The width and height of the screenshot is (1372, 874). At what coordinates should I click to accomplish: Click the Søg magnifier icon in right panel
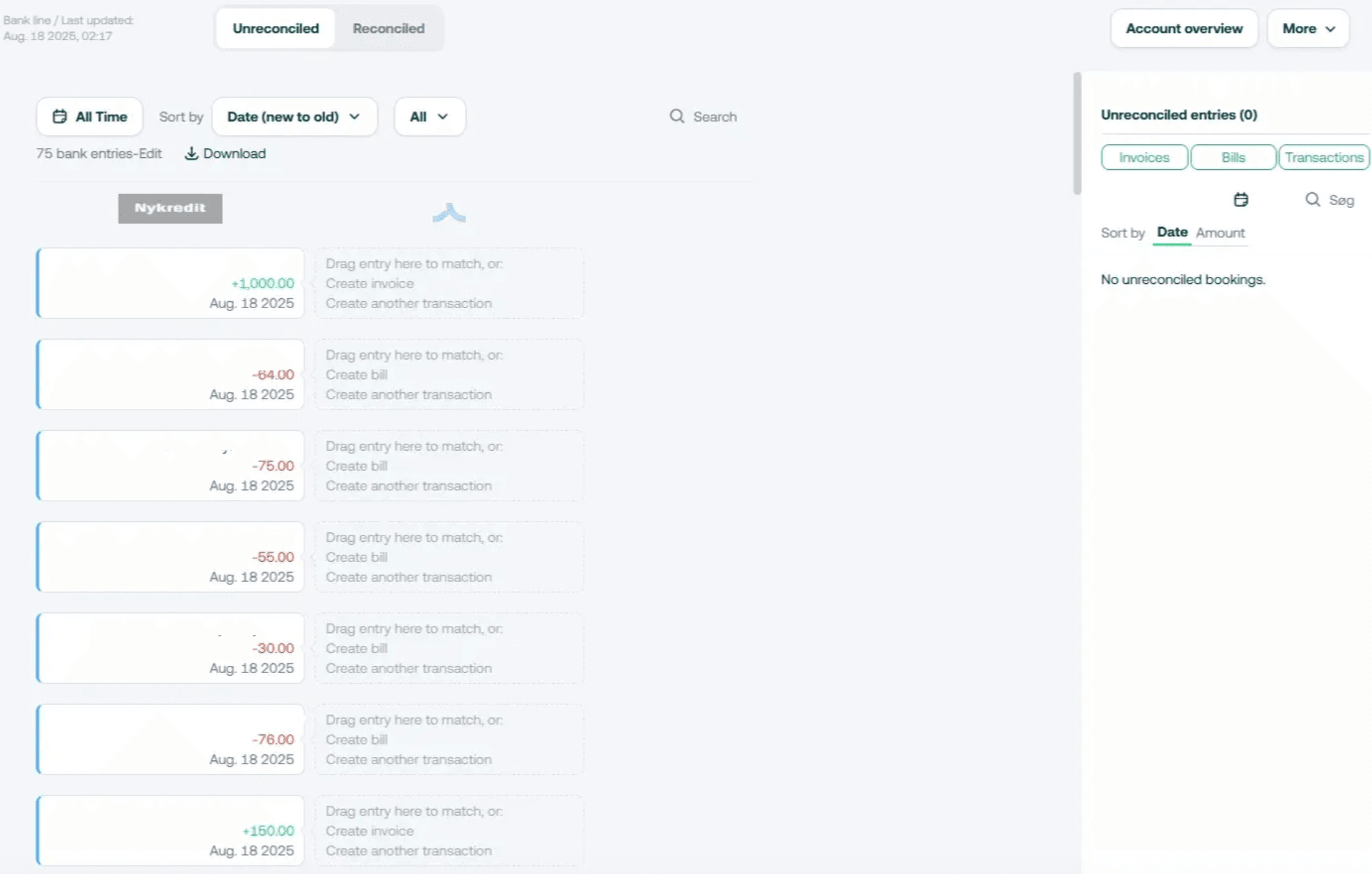(1314, 200)
